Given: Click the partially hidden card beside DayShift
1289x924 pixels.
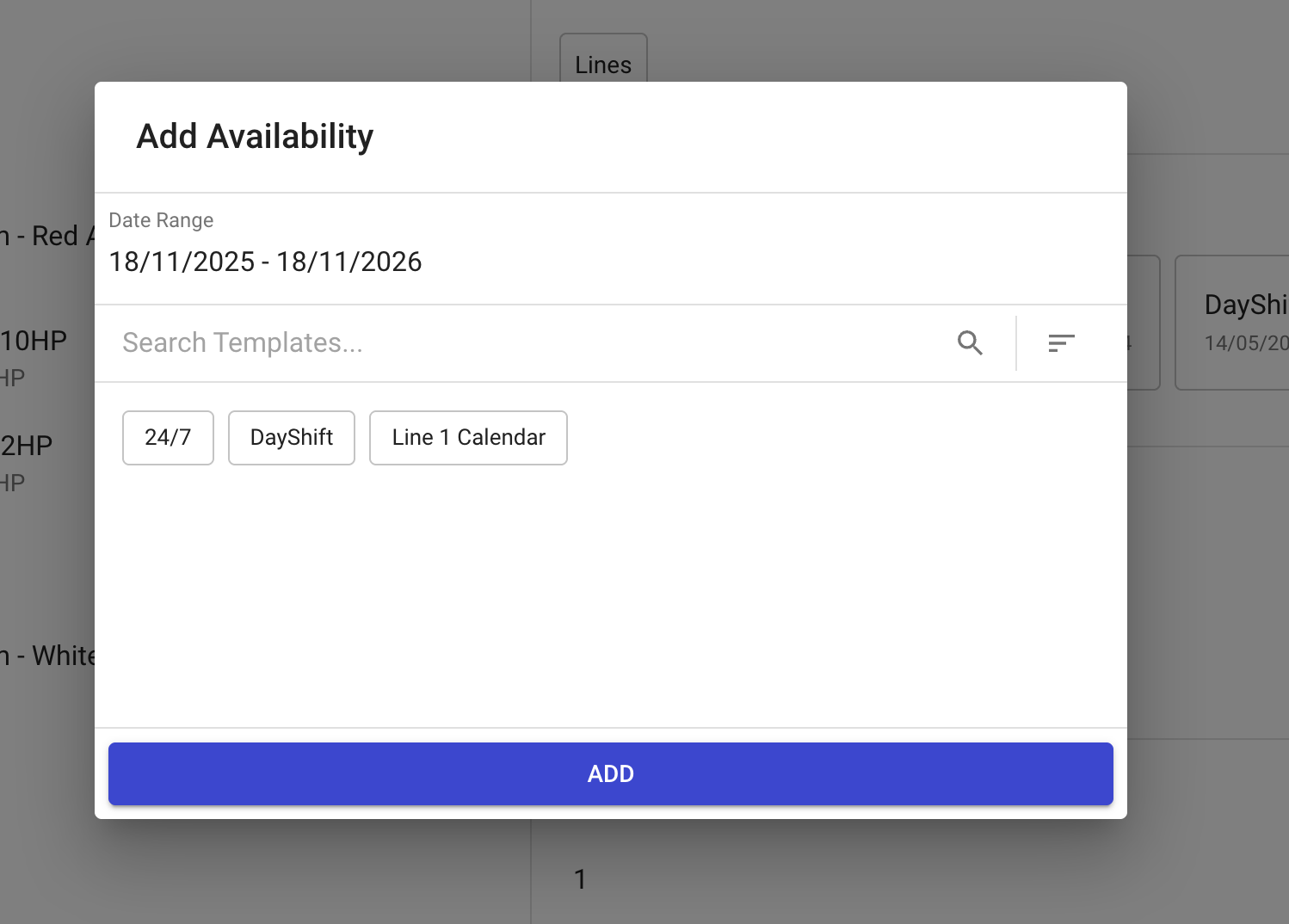Looking at the screenshot, I should point(1144,322).
